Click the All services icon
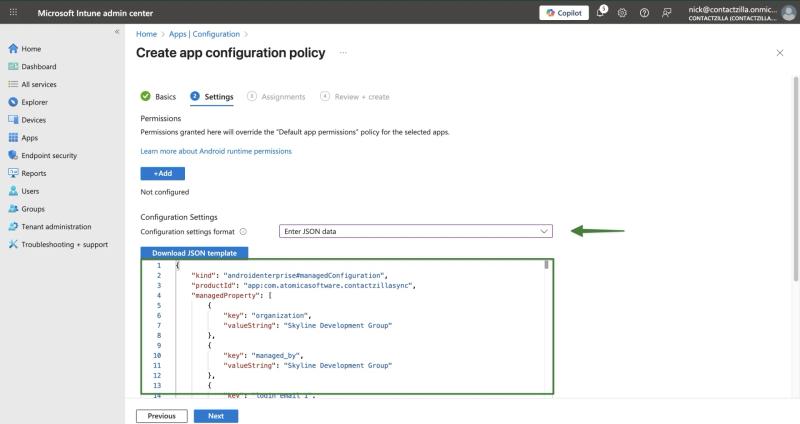The height and width of the screenshot is (424, 800). (x=13, y=84)
